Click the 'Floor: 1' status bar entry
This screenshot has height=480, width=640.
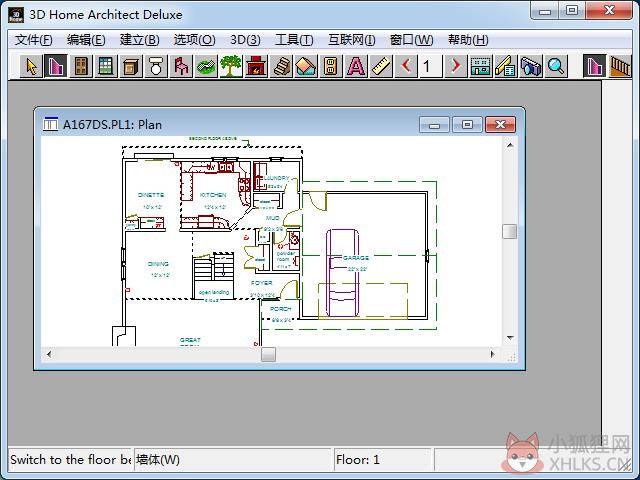358,460
